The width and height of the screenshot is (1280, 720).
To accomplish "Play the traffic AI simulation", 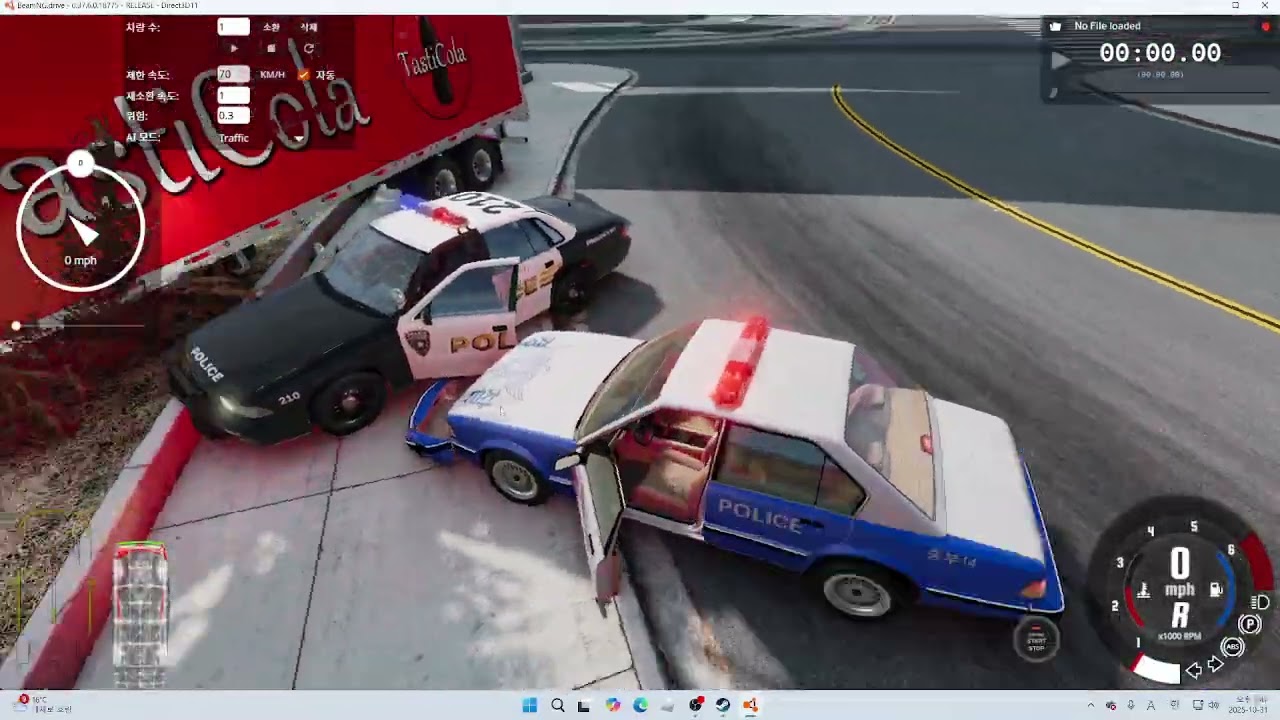I will point(234,48).
